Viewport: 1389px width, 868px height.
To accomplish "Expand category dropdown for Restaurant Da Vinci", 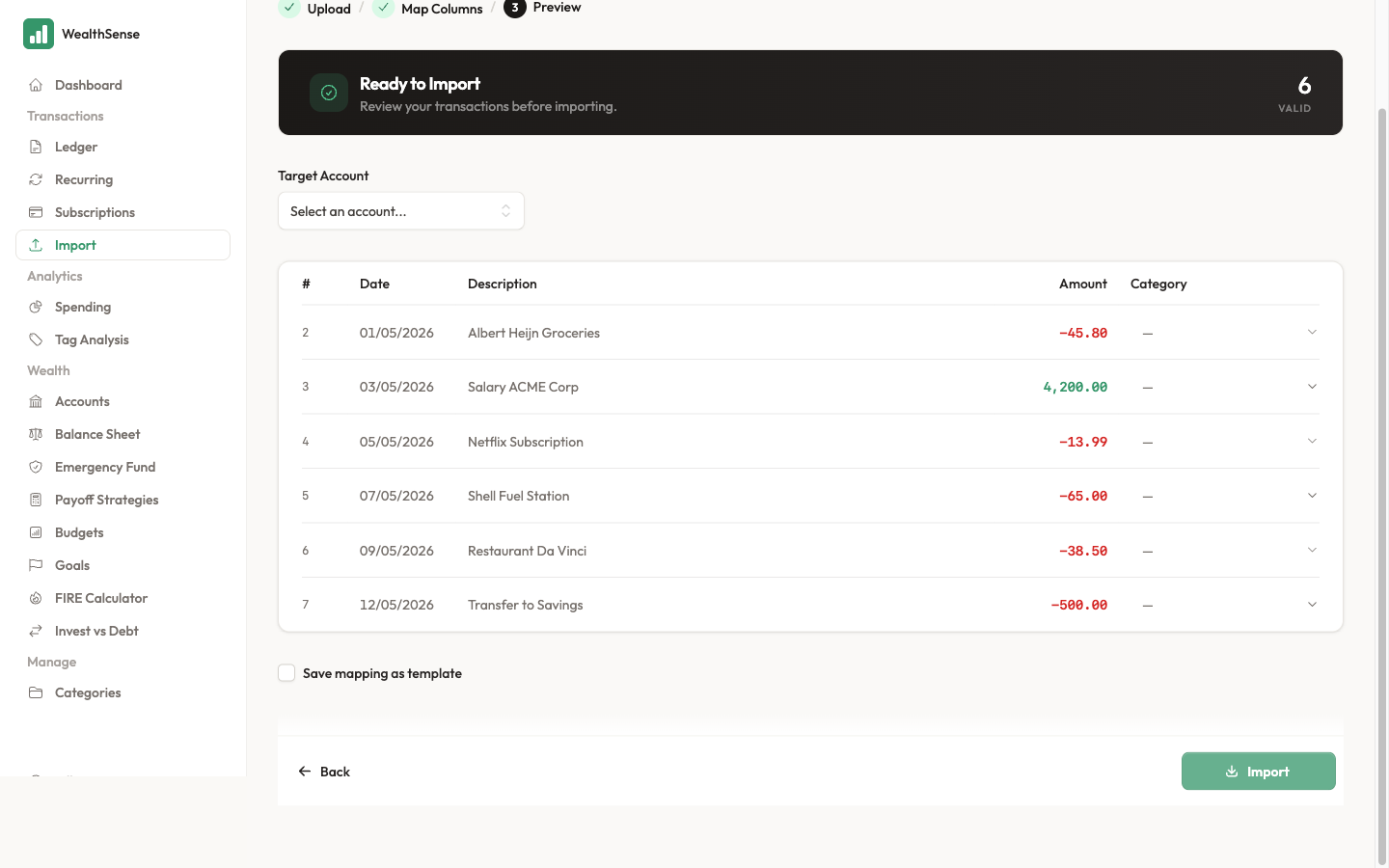I will [1312, 551].
